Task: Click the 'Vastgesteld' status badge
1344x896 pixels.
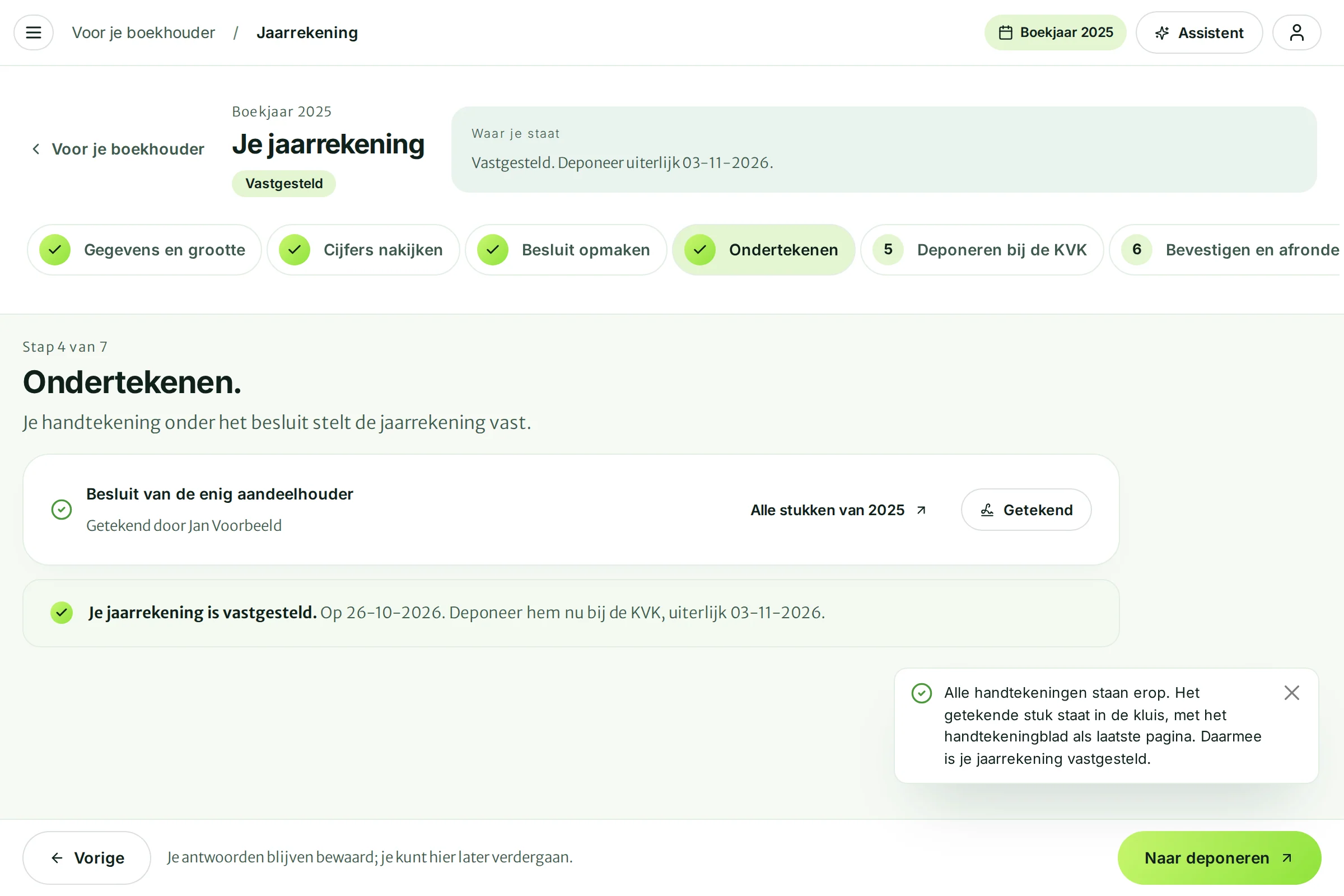Action: 284,184
